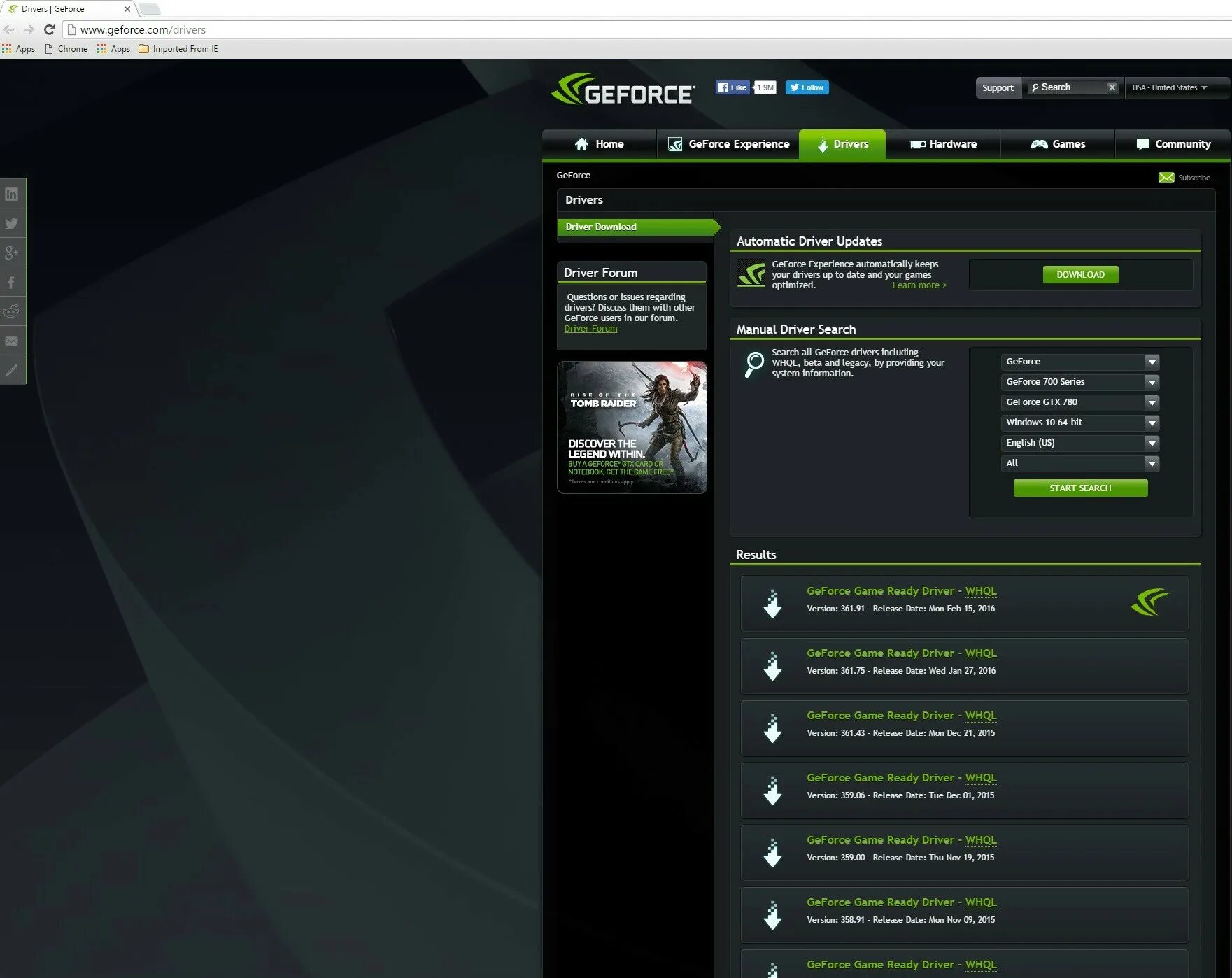
Task: Click NVIDIA claw badge on 361.91 result
Action: click(1149, 602)
